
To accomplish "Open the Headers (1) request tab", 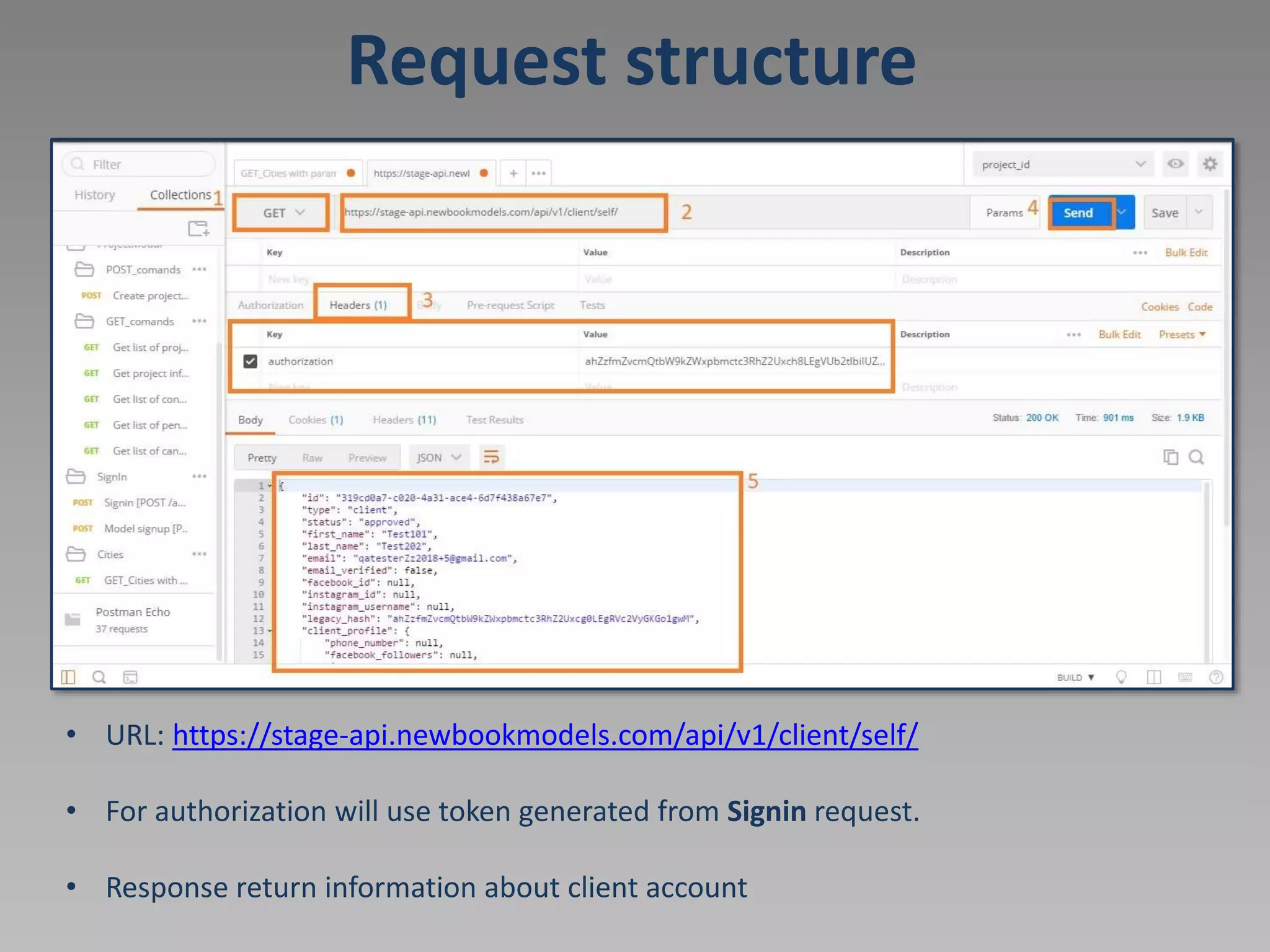I will click(x=358, y=305).
